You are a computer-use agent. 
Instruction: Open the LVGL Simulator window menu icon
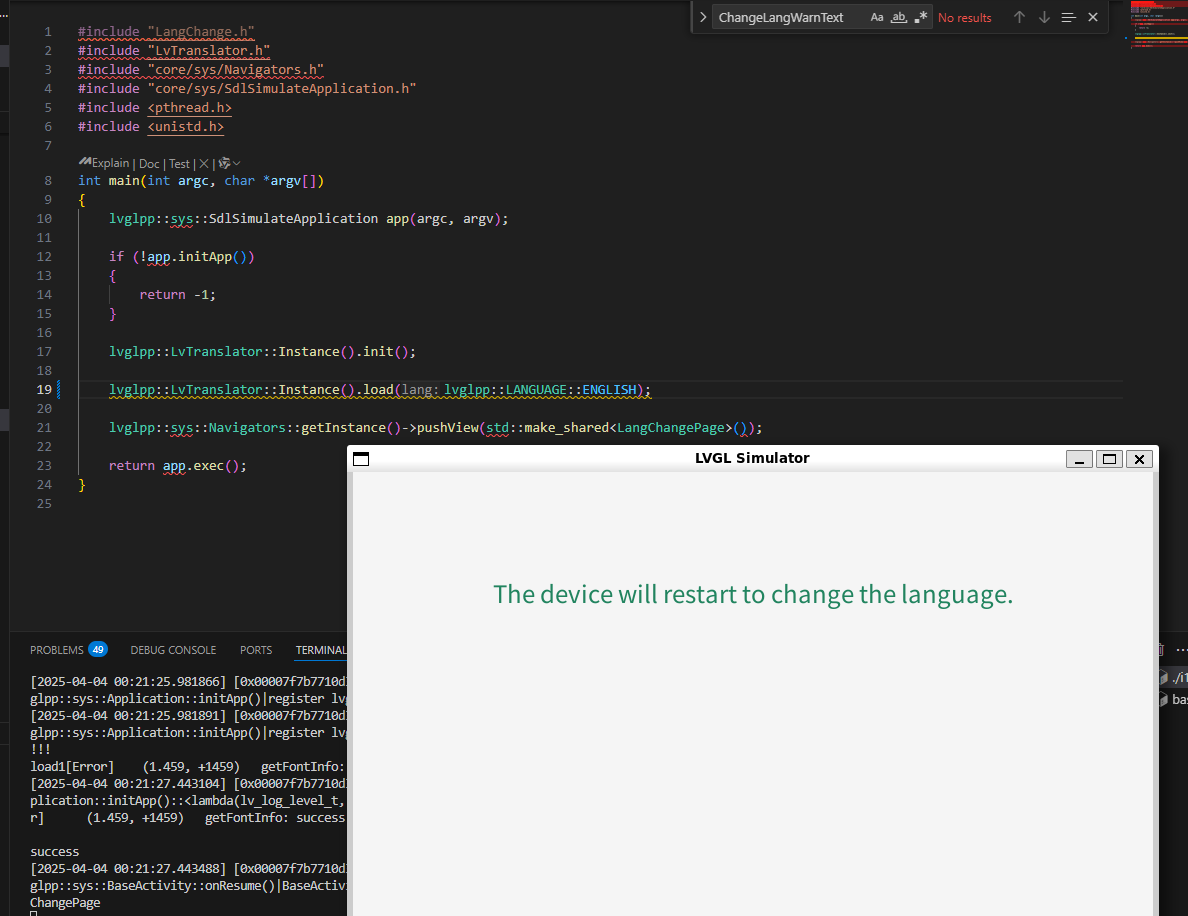click(361, 459)
